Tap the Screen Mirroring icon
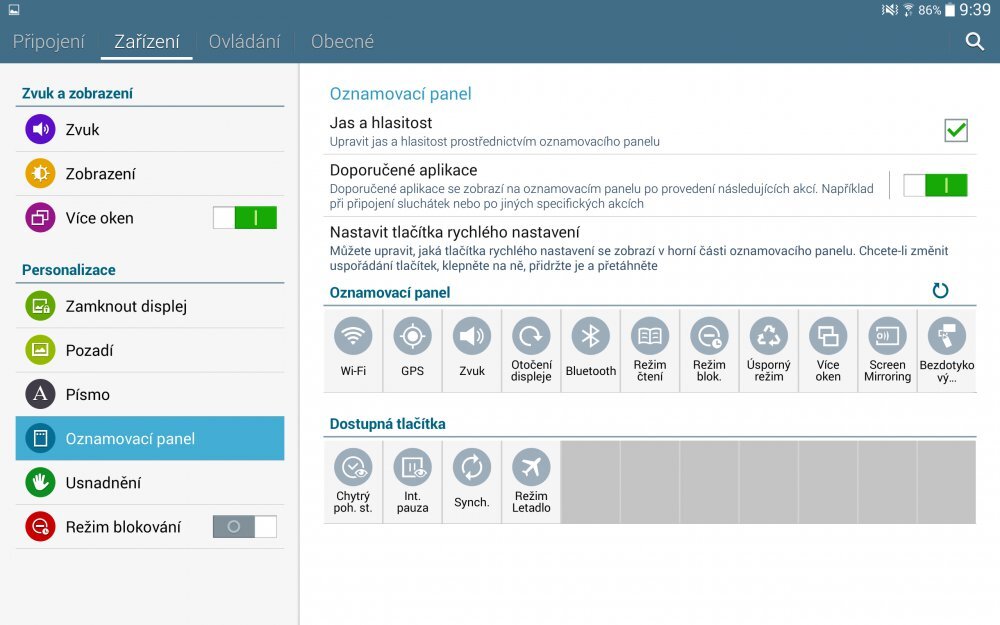 pyautogui.click(x=887, y=336)
